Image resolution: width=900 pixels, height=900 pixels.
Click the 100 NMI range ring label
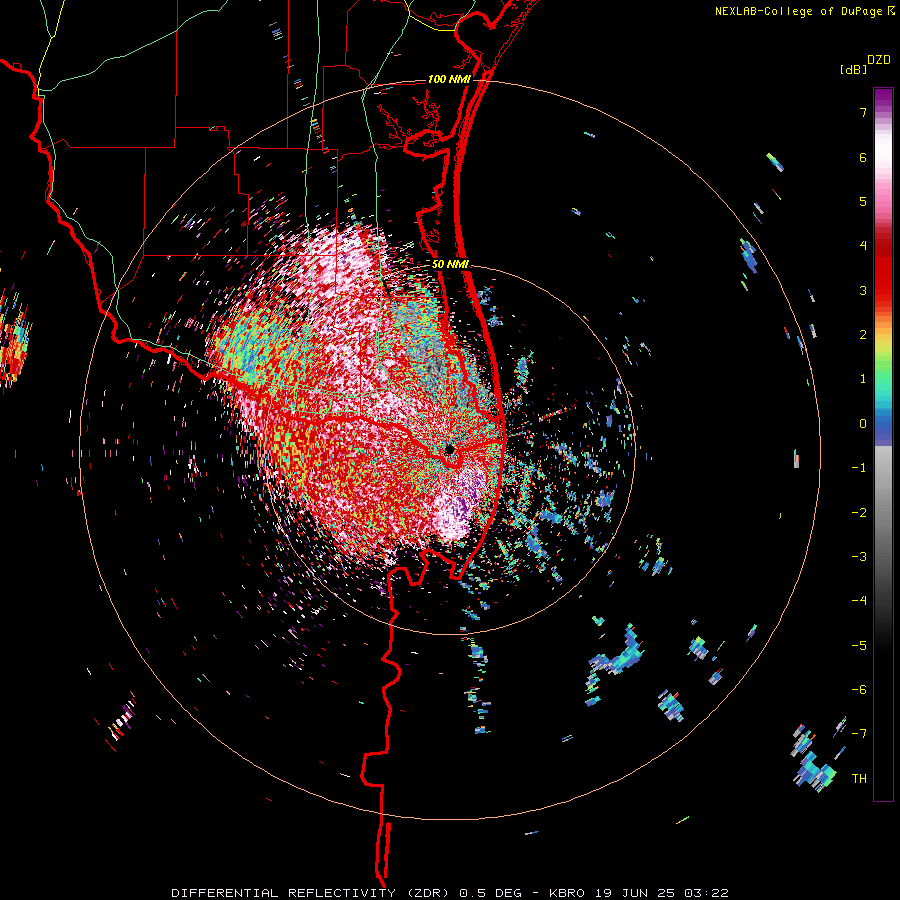449,79
